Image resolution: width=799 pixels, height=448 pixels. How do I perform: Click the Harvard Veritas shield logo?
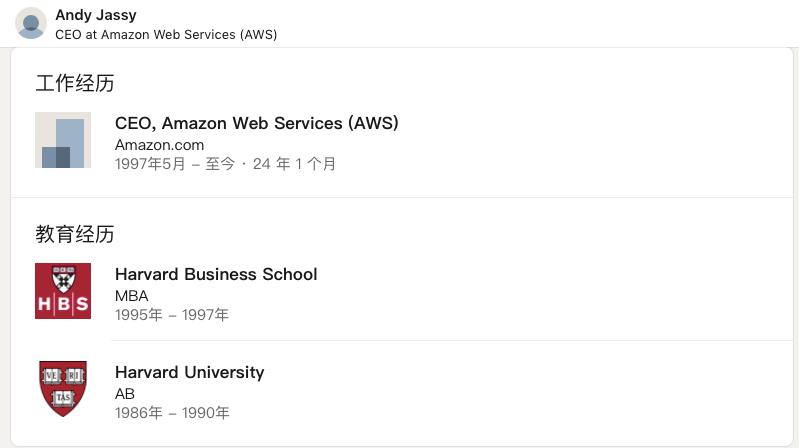(x=63, y=389)
